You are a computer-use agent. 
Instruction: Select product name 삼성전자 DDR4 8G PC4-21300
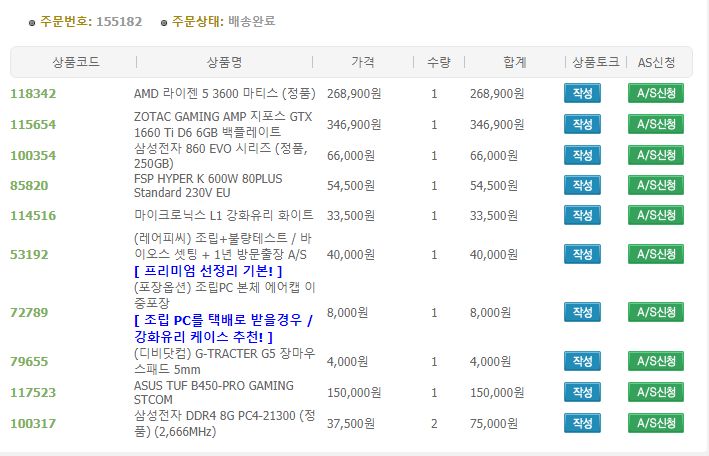(x=224, y=423)
